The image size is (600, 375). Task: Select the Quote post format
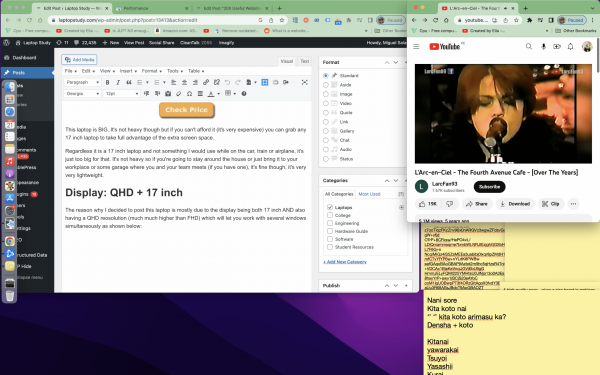pos(326,112)
